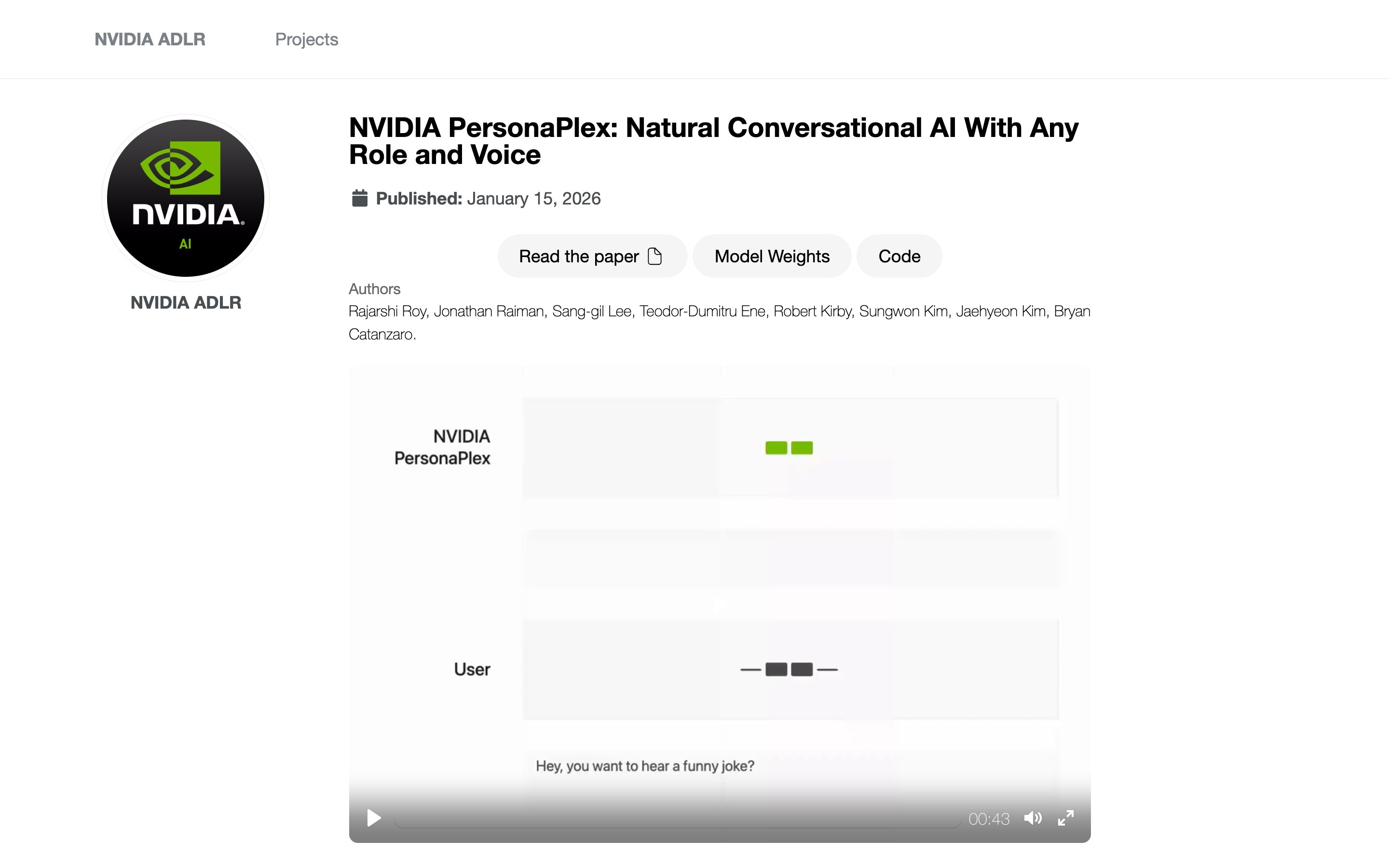Click author name Sungwon Kim
This screenshot has height=868, width=1389.
pyautogui.click(x=903, y=311)
